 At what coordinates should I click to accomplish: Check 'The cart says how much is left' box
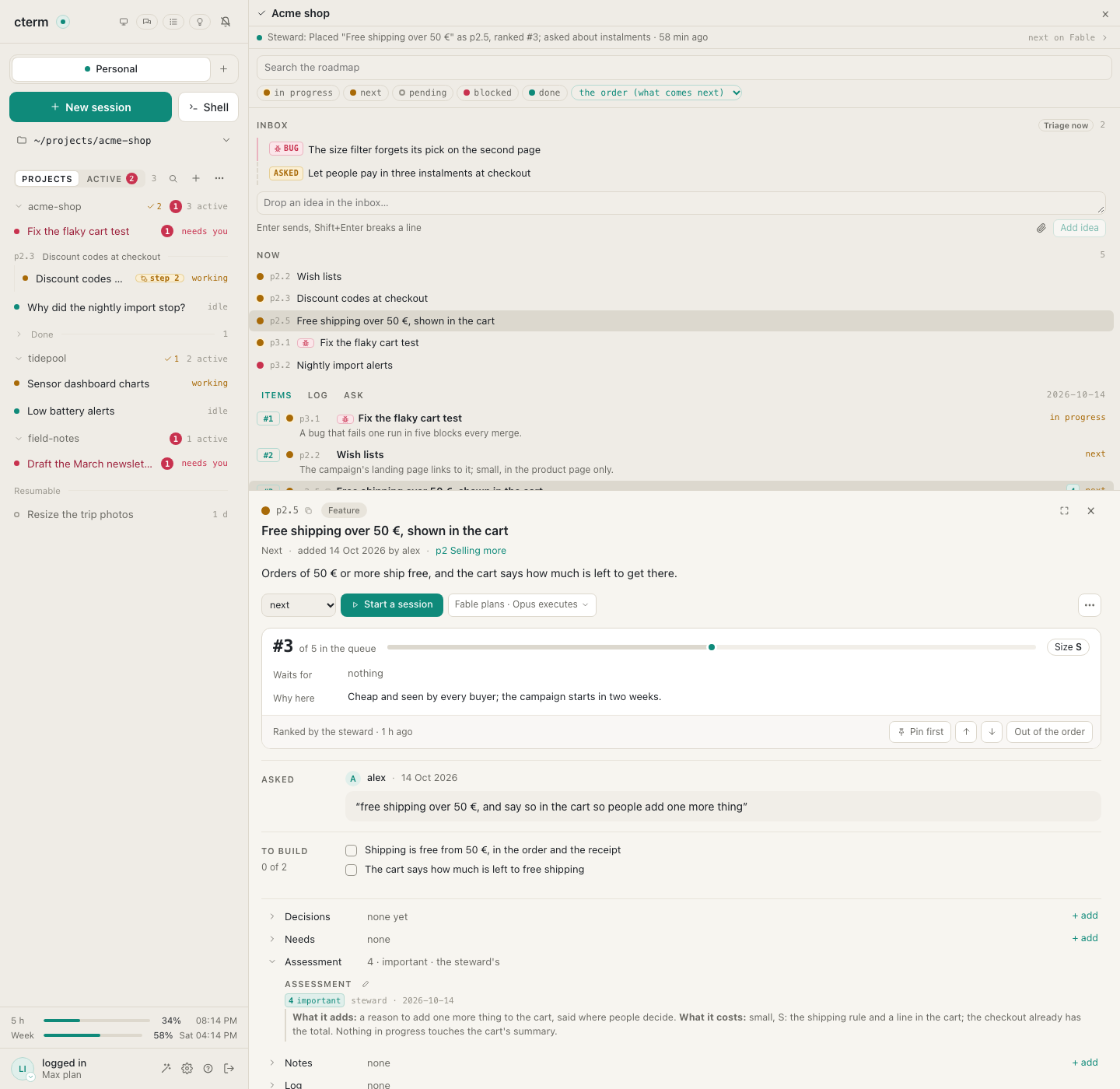[352, 870]
